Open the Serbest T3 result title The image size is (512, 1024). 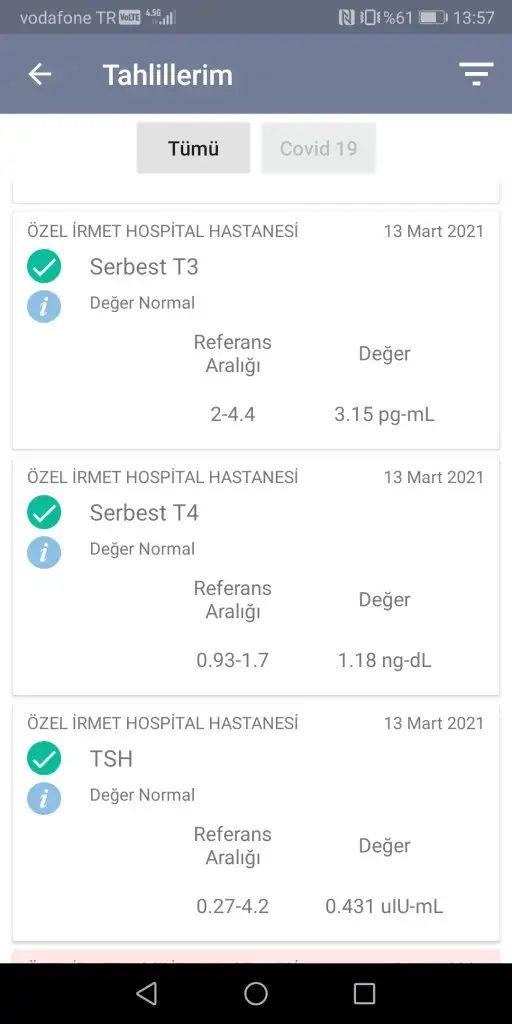[x=144, y=266]
